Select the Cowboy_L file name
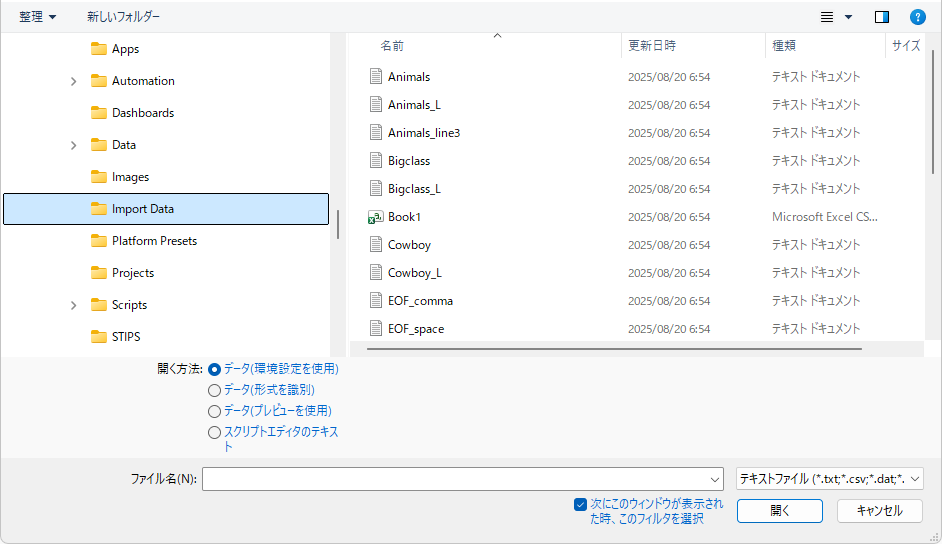The height and width of the screenshot is (544, 942). (415, 273)
